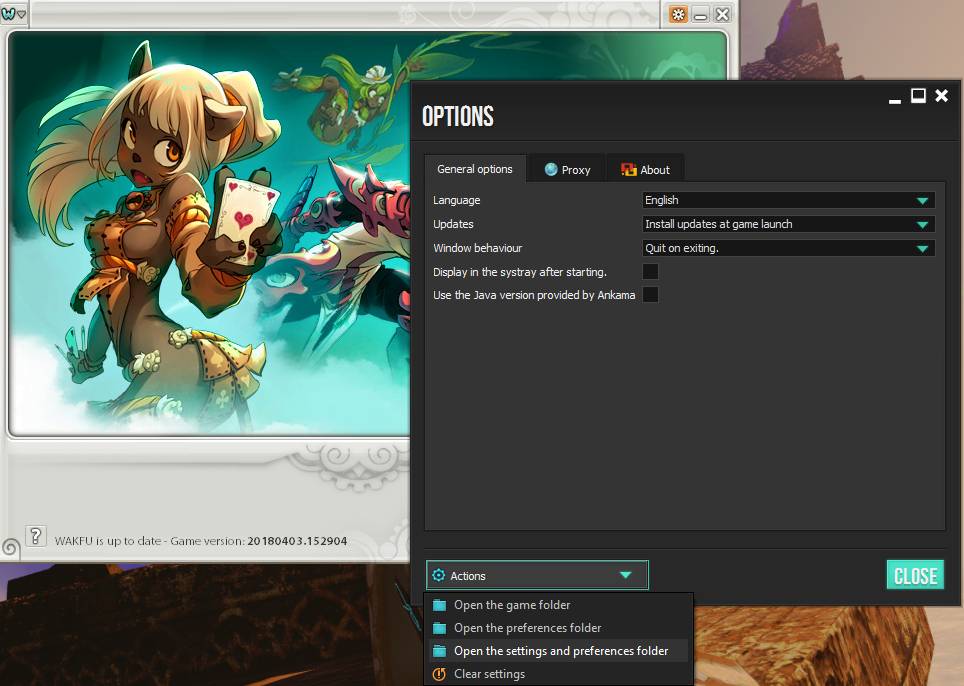The image size is (964, 686).
Task: Switch to the General options tab
Action: 475,169
